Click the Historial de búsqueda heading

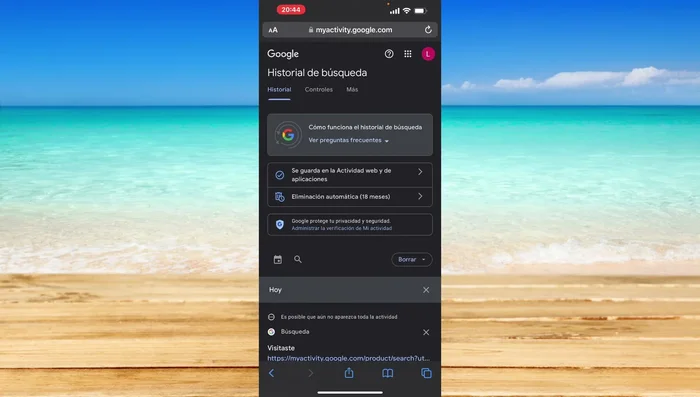(317, 73)
